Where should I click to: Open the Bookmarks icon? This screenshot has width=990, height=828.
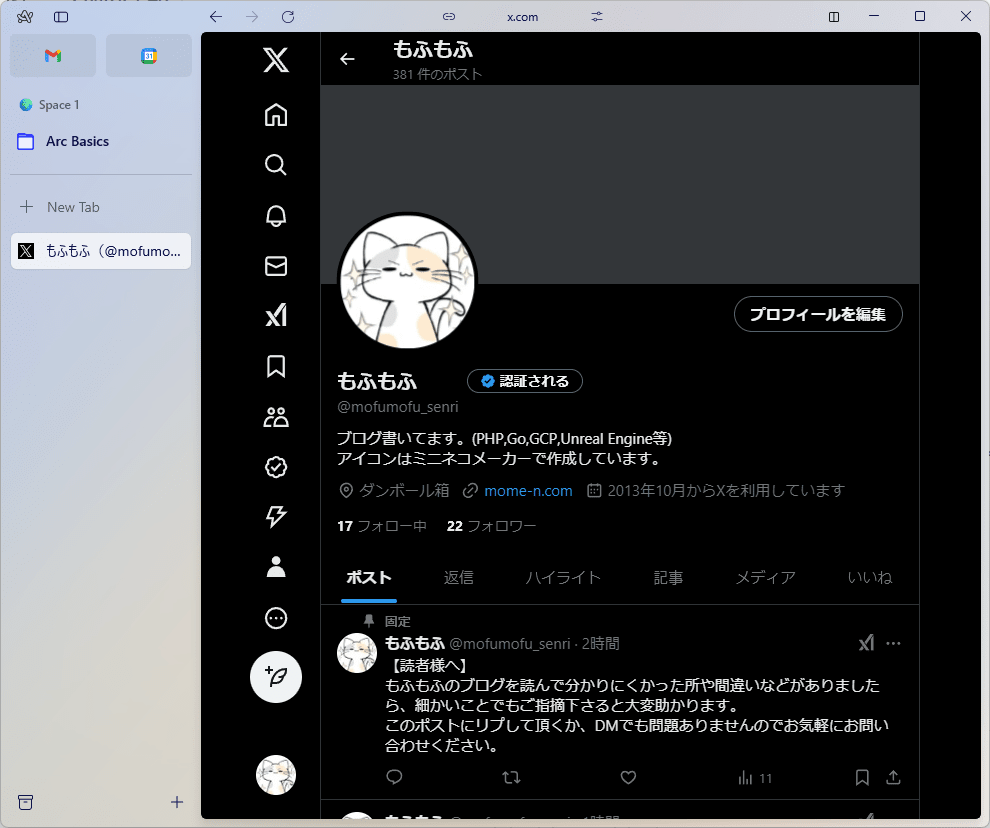coord(275,367)
